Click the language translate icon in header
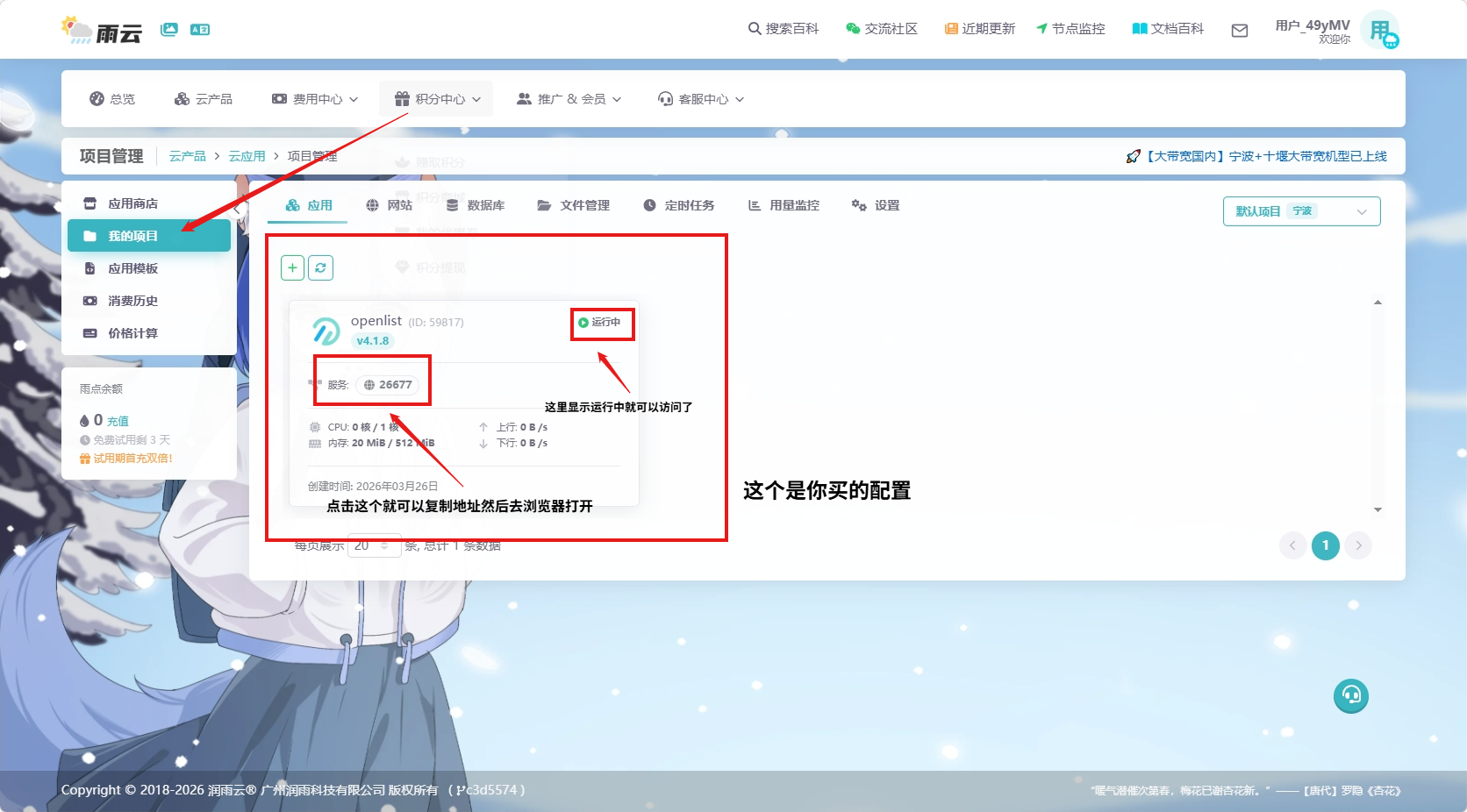The height and width of the screenshot is (812, 1467). 200,29
